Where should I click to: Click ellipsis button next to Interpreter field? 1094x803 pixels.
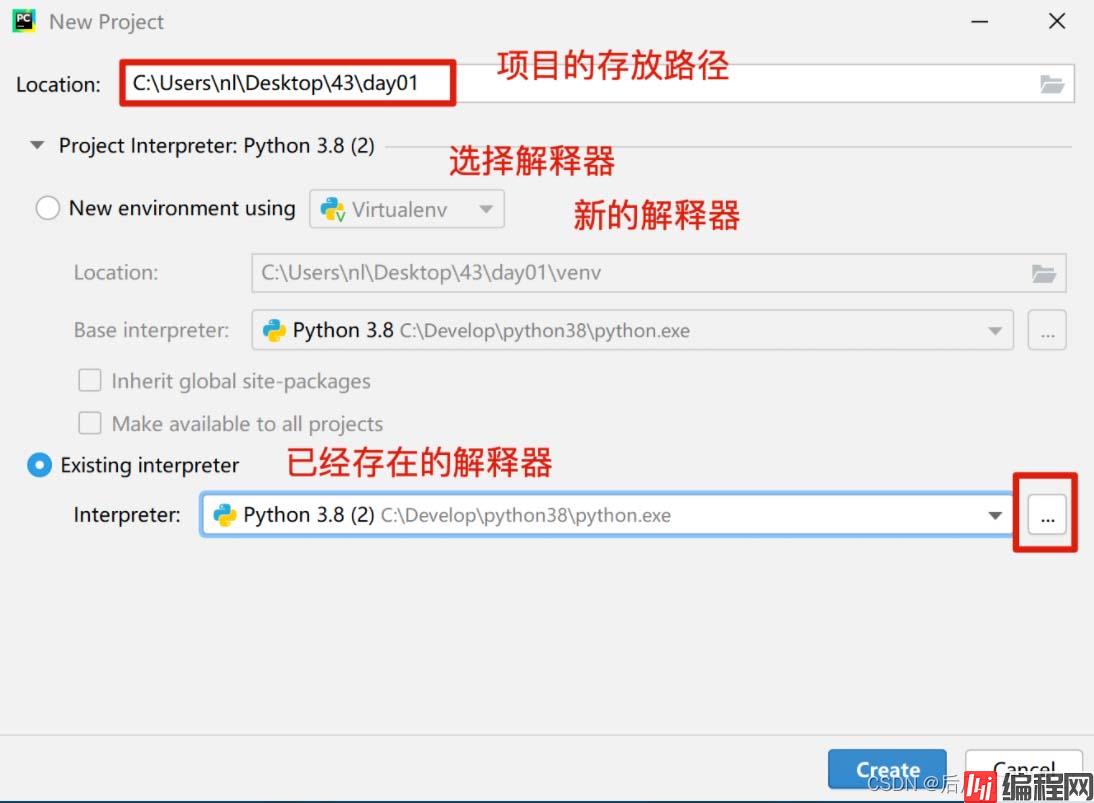click(x=1047, y=515)
